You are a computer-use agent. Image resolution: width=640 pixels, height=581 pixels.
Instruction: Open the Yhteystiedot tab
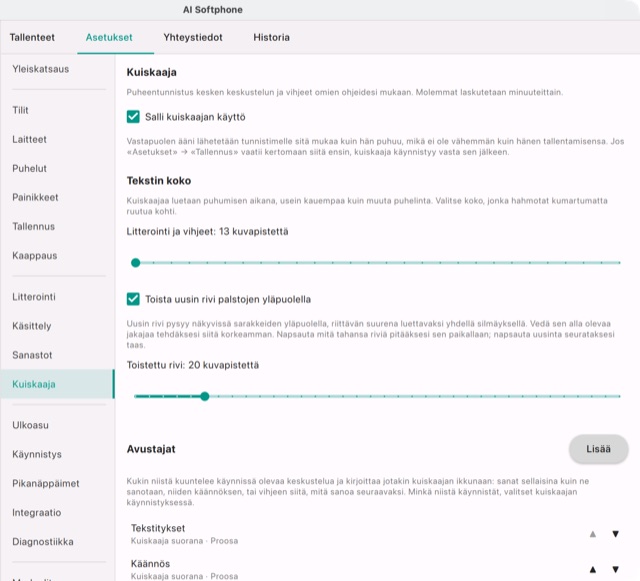click(x=193, y=38)
